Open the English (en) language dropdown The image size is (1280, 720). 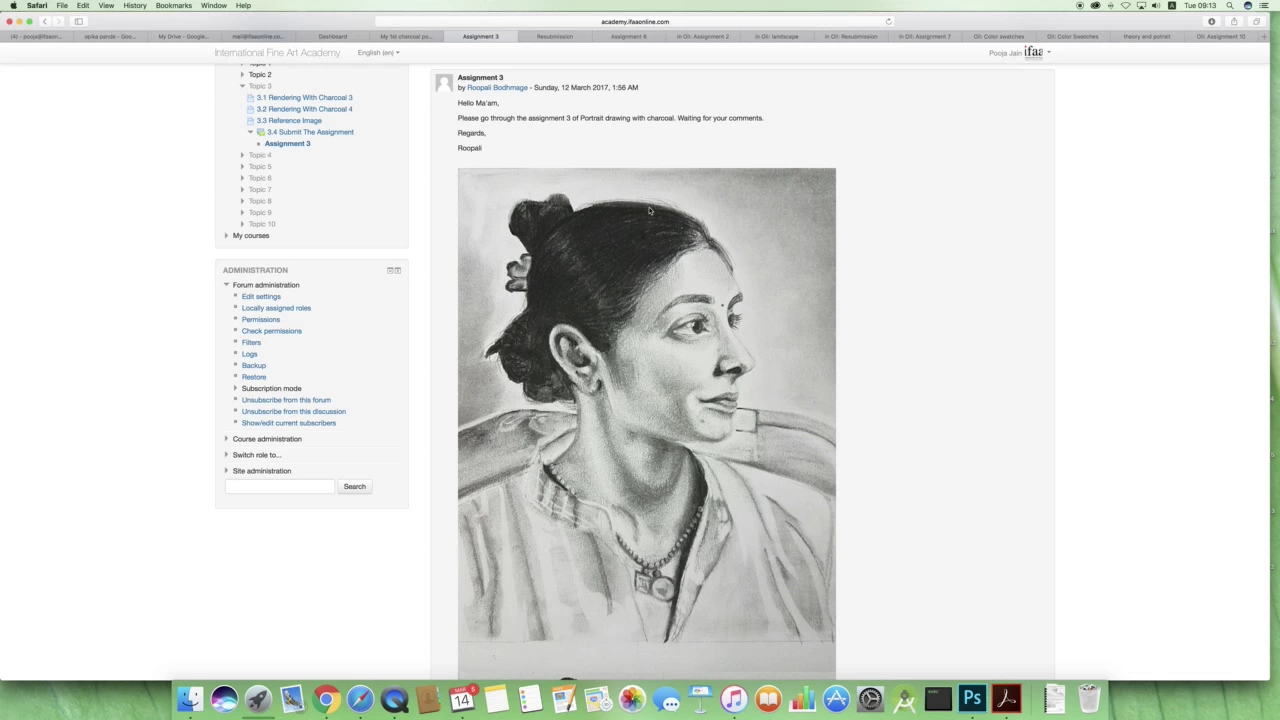pos(378,53)
